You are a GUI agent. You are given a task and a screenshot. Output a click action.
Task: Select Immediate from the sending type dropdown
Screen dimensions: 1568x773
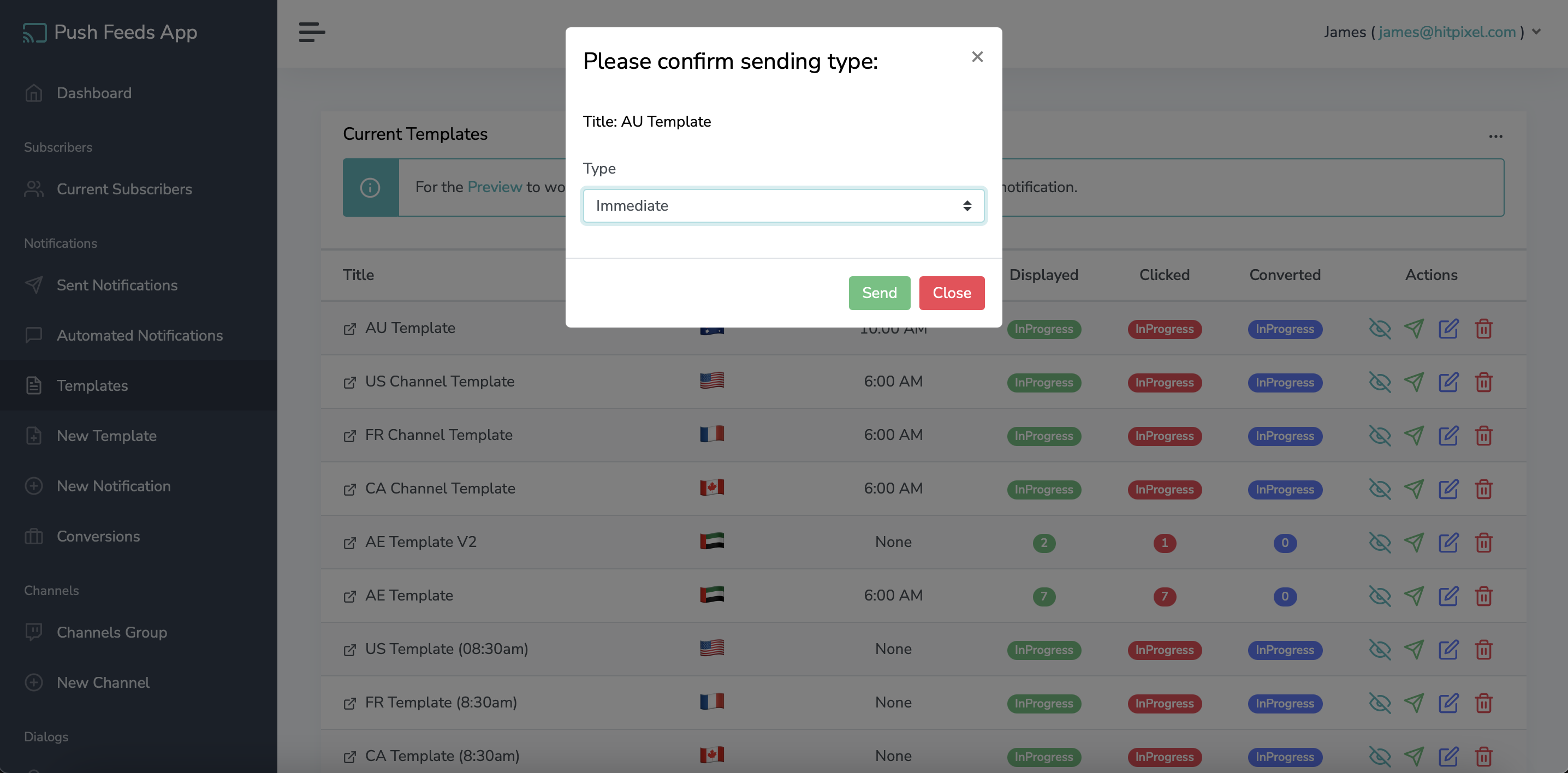coord(783,207)
